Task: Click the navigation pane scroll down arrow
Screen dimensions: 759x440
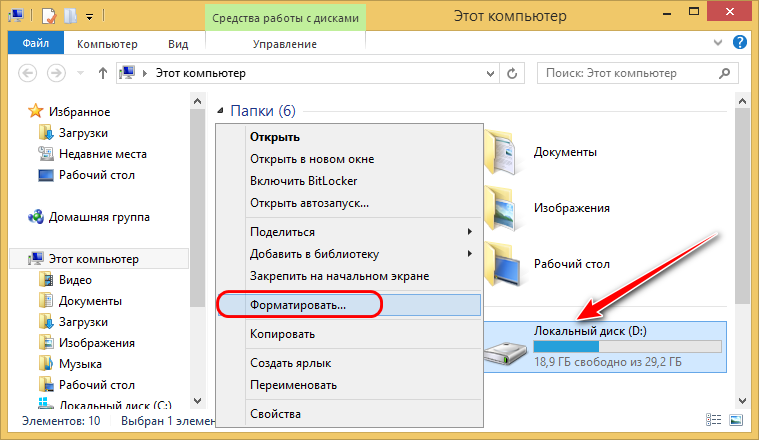Action: pyautogui.click(x=197, y=401)
